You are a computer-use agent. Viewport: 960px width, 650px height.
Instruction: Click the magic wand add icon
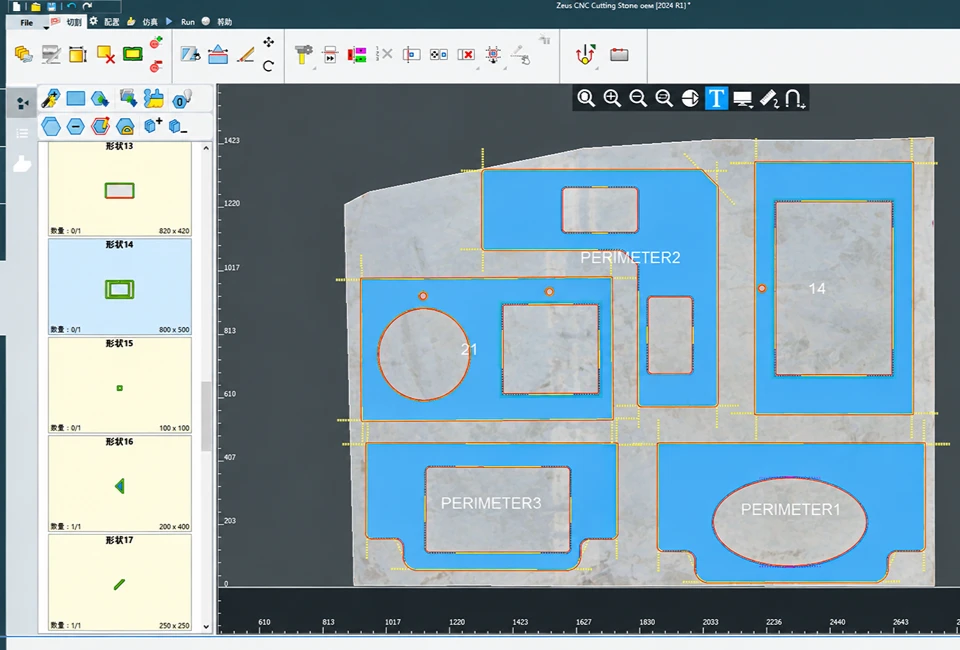50,99
